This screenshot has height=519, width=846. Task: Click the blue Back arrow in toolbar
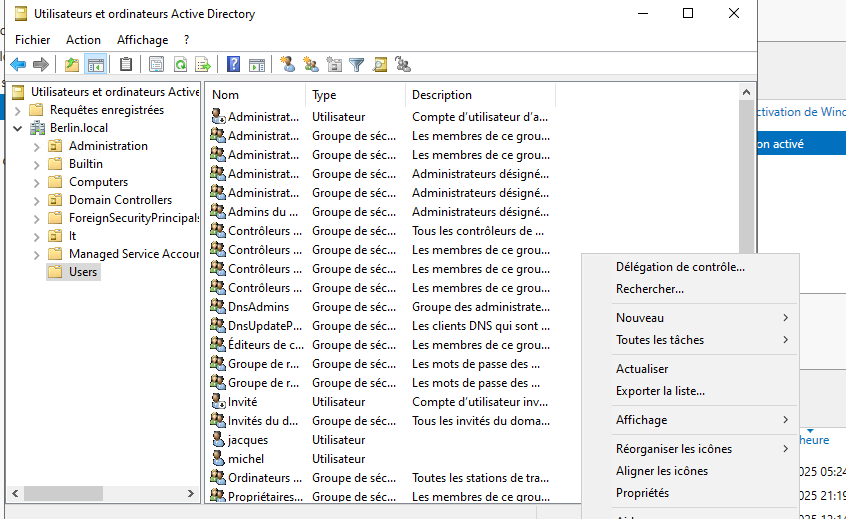pos(18,65)
